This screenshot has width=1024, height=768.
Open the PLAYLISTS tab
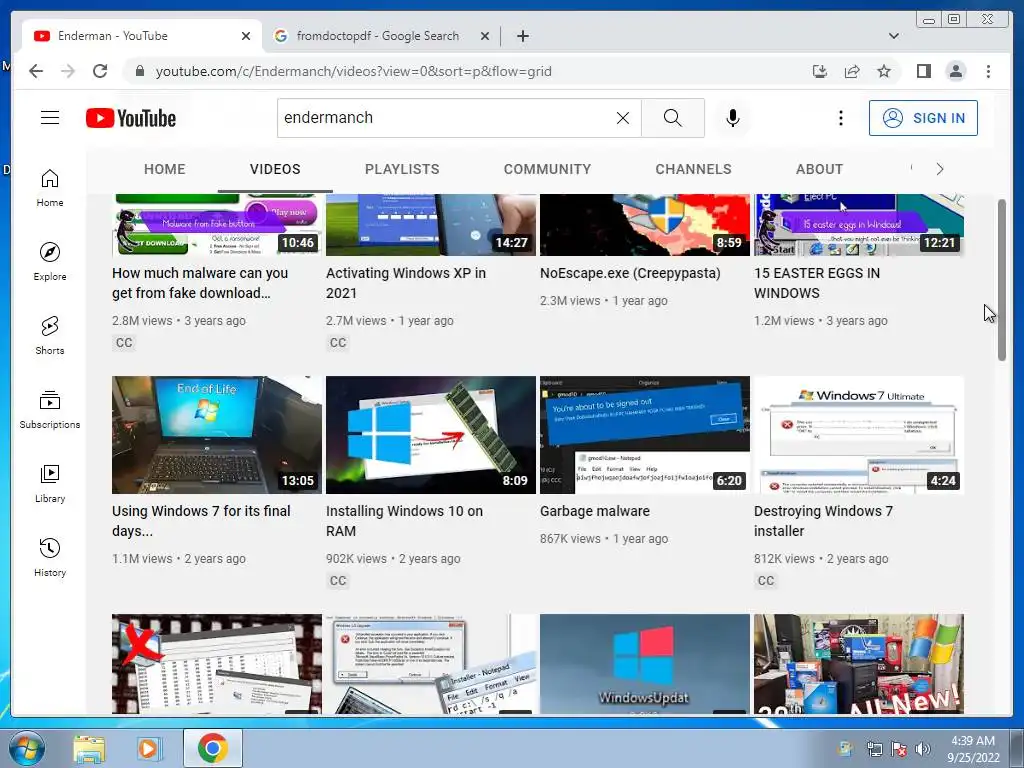[402, 169]
